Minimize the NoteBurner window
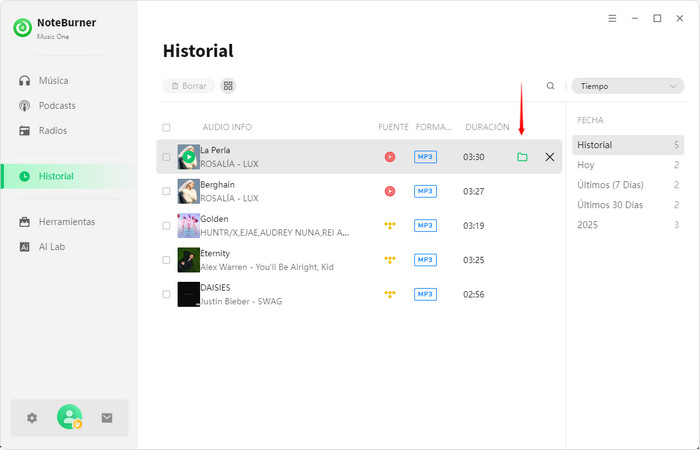Image resolution: width=700 pixels, height=450 pixels. [x=634, y=18]
